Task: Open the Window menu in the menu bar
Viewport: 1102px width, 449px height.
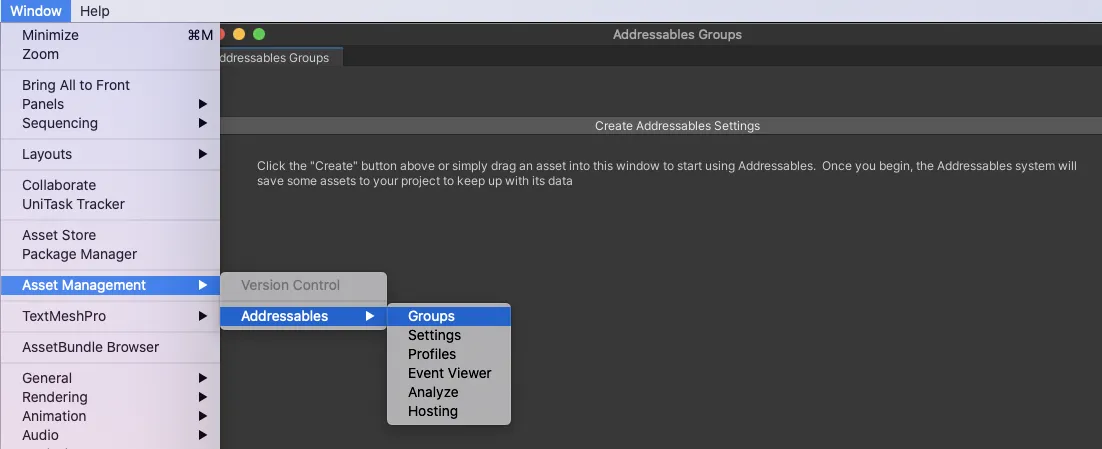Action: pyautogui.click(x=36, y=11)
